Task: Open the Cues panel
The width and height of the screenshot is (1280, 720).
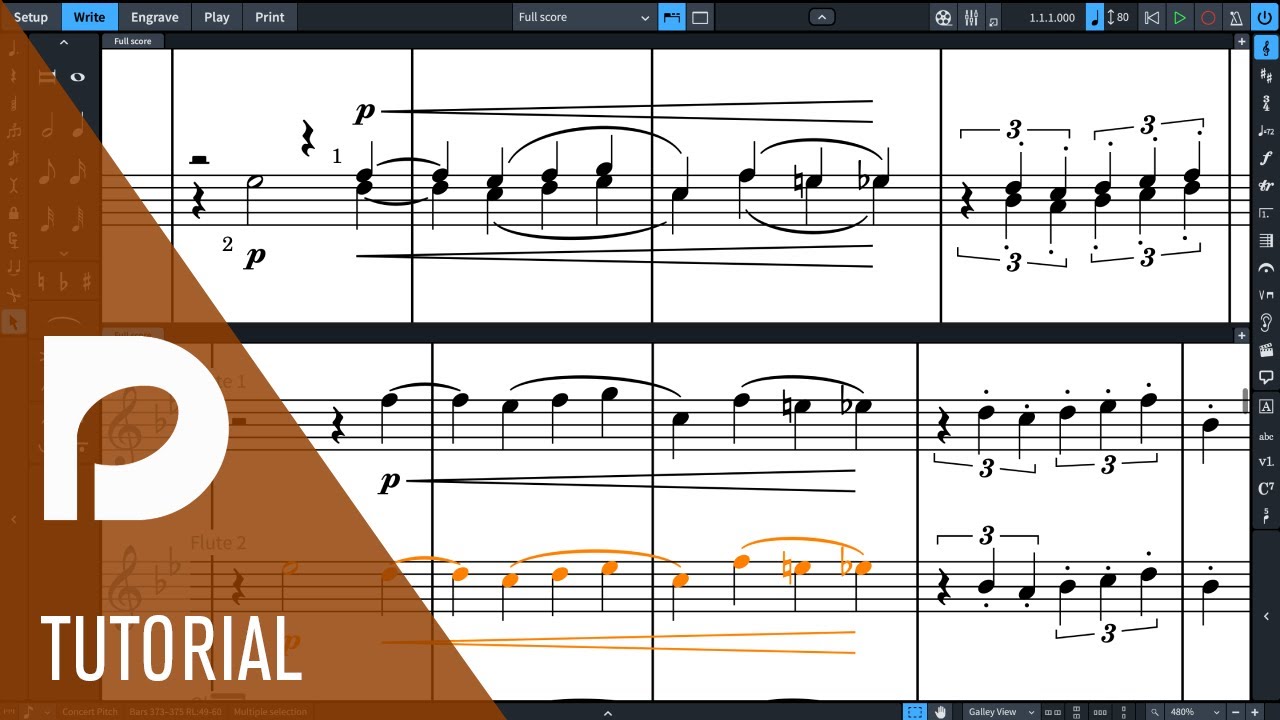Action: click(1266, 322)
